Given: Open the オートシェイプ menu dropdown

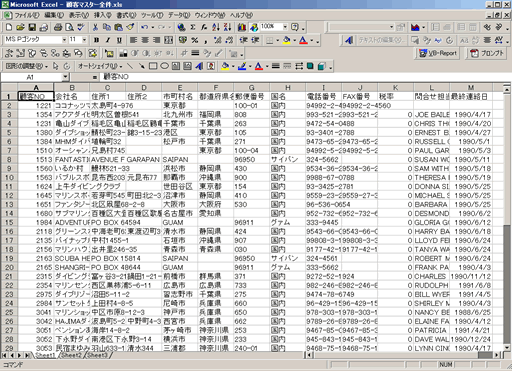Looking at the screenshot, I should coord(100,66).
